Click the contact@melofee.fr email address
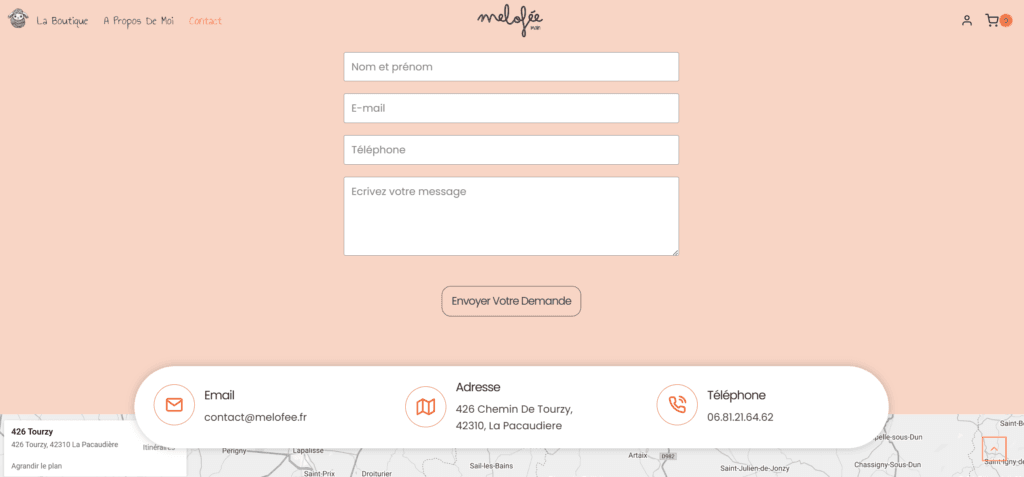1024x477 pixels. coord(255,417)
